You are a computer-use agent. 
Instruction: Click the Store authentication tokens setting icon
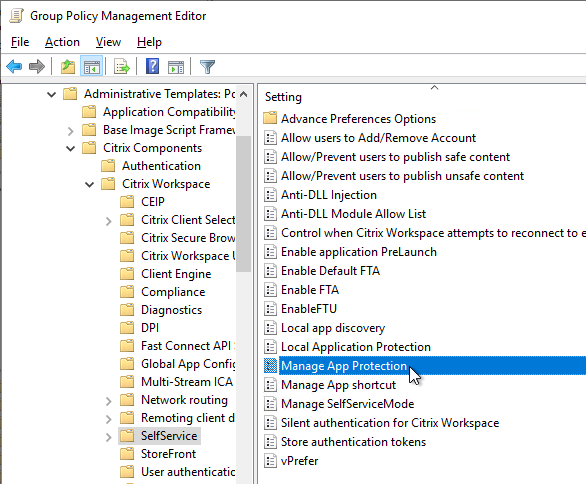pyautogui.click(x=270, y=442)
